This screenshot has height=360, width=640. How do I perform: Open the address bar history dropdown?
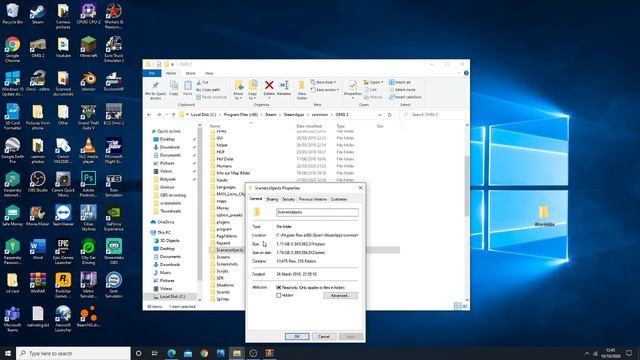coord(380,115)
